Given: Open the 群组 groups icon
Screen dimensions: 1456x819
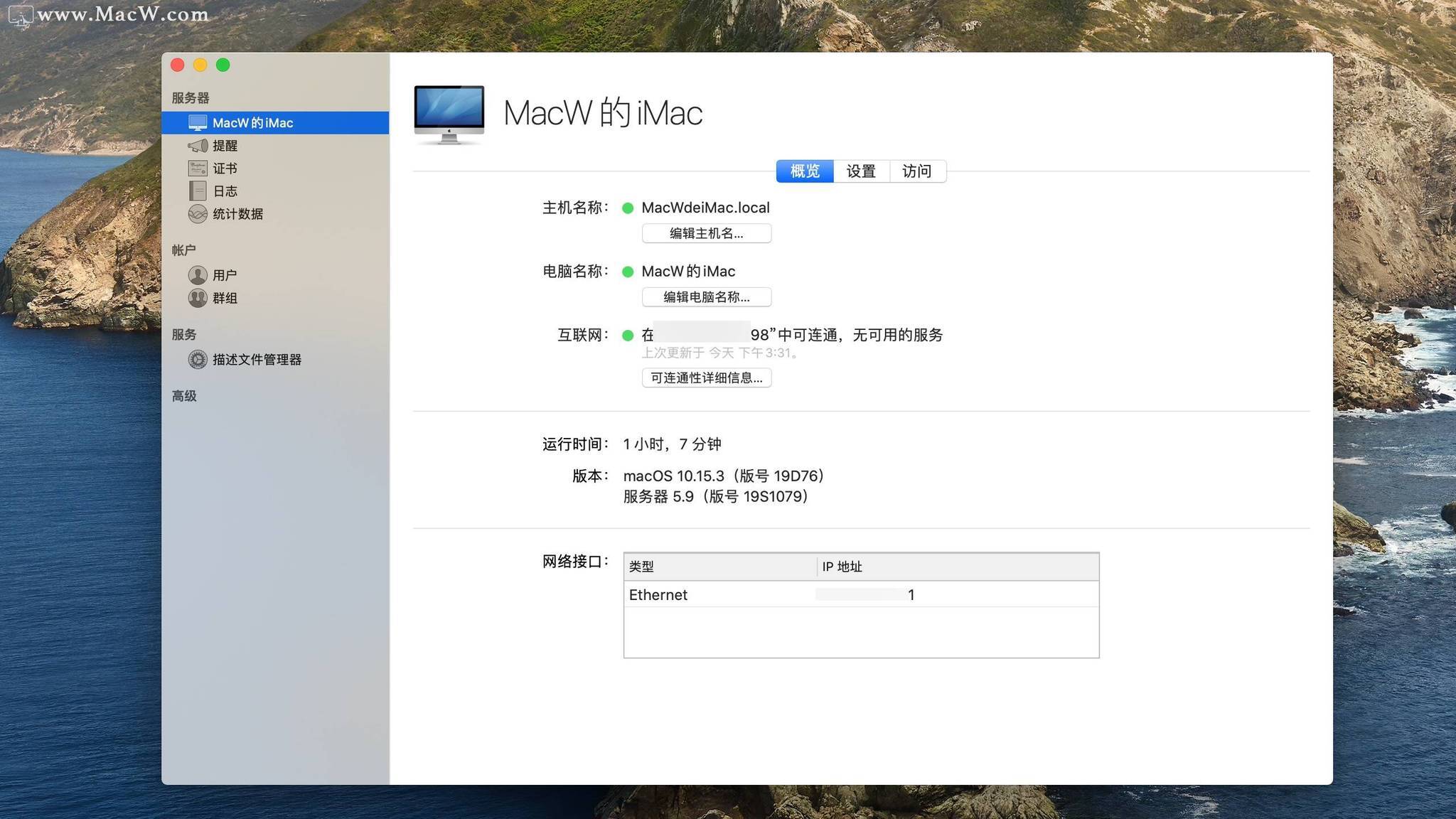Looking at the screenshot, I should point(198,298).
